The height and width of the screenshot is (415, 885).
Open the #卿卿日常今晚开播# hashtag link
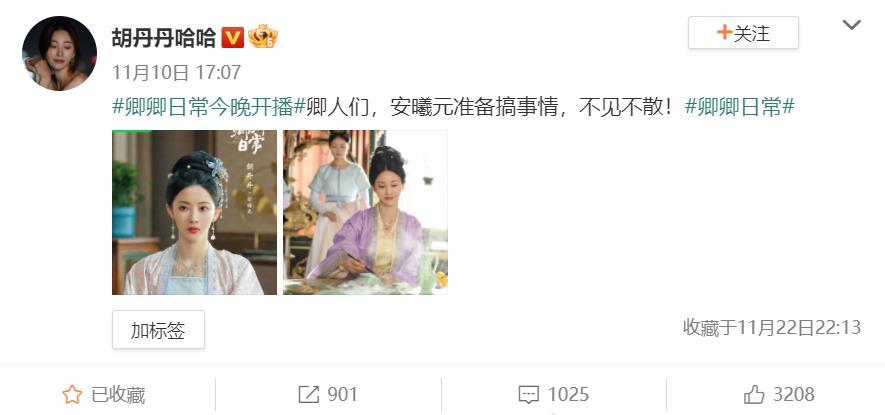click(x=209, y=107)
